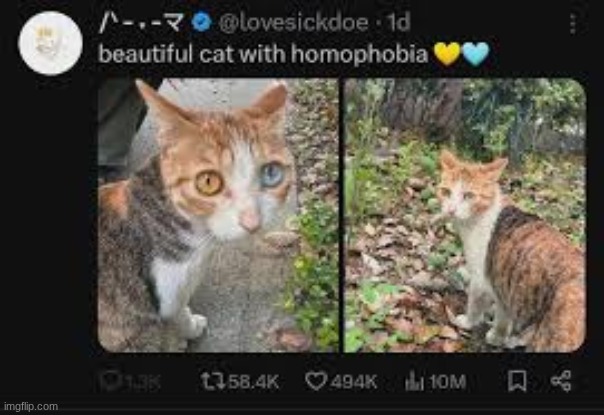Open the view analytics bar chart icon
Image resolution: width=604 pixels, height=415 pixels.
click(x=414, y=381)
